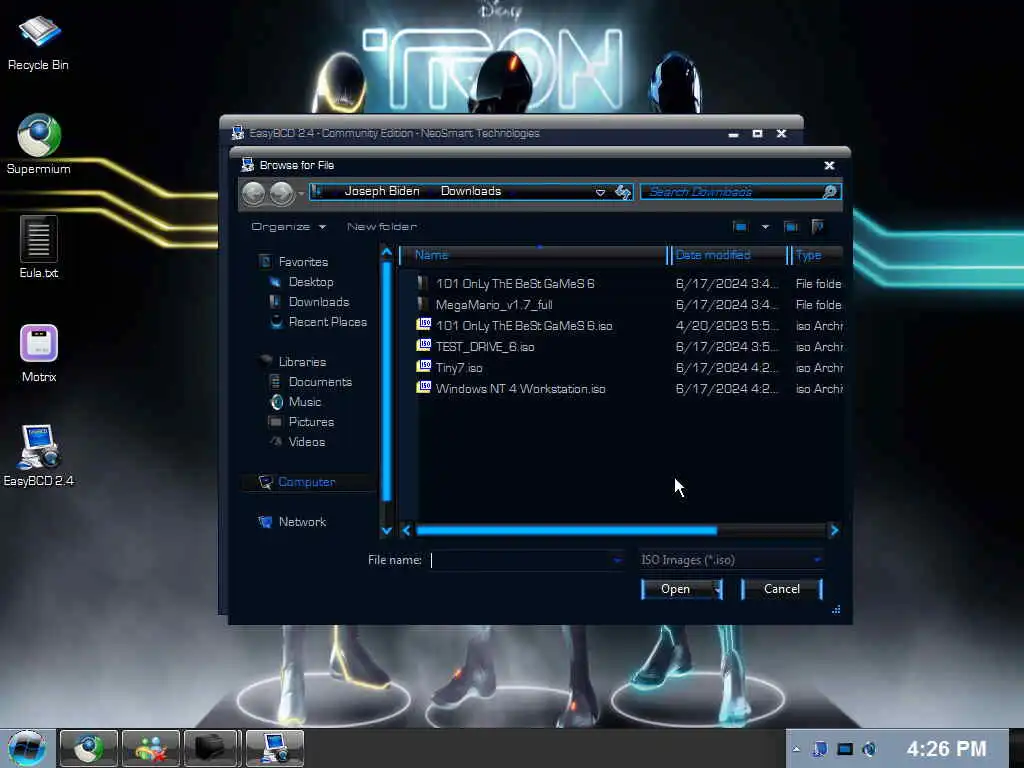Click the magnifier icon in Search Downloads

(829, 191)
